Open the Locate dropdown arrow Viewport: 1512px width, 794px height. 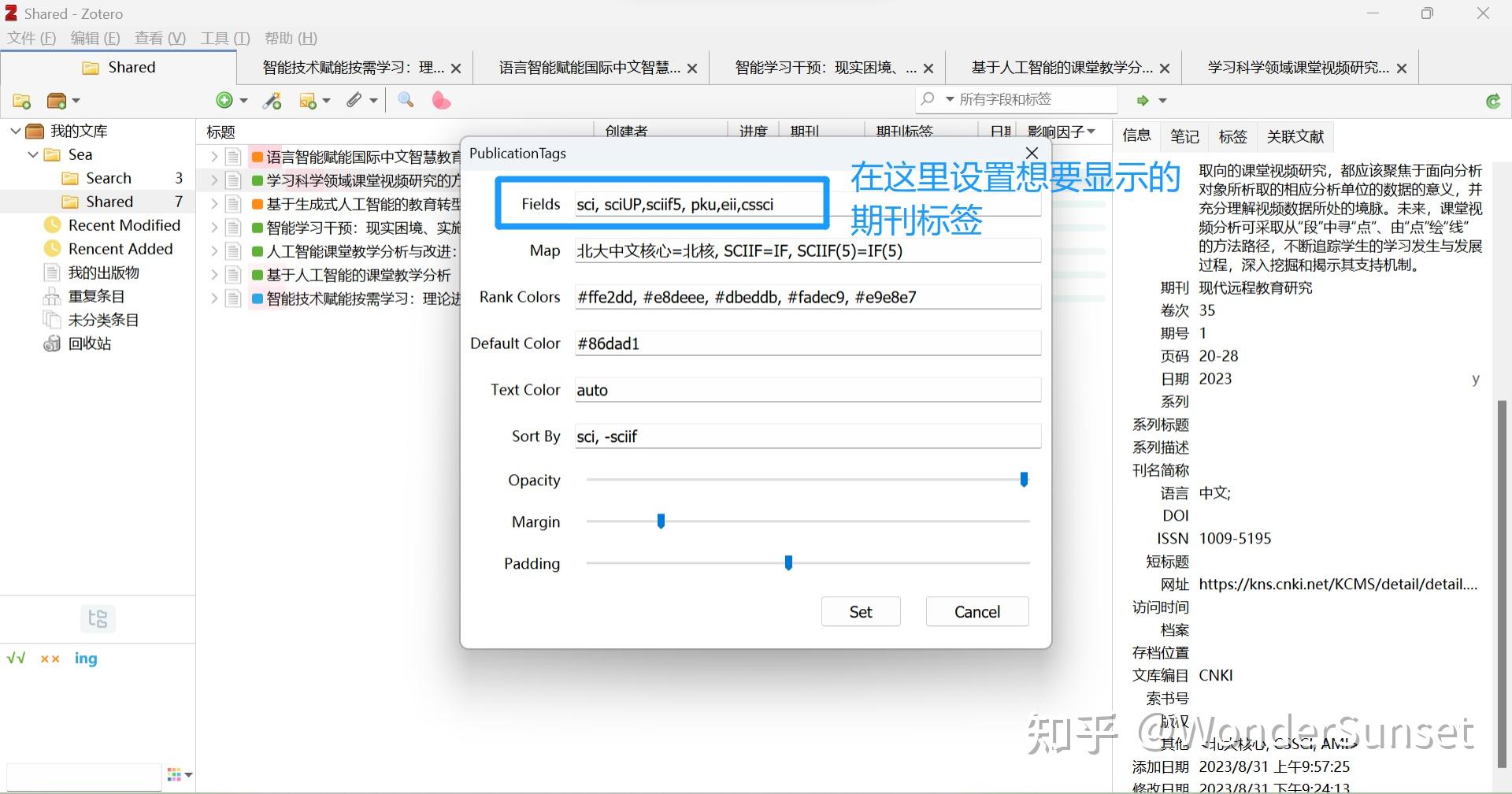[x=1162, y=101]
